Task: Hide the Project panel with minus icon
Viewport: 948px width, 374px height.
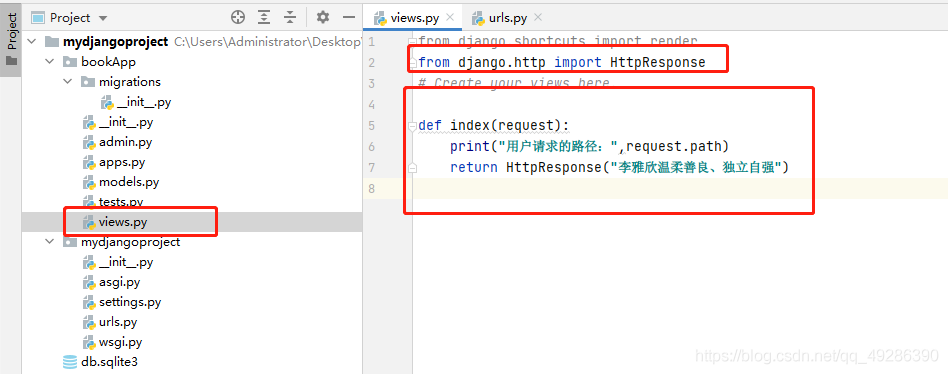Action: point(348,18)
